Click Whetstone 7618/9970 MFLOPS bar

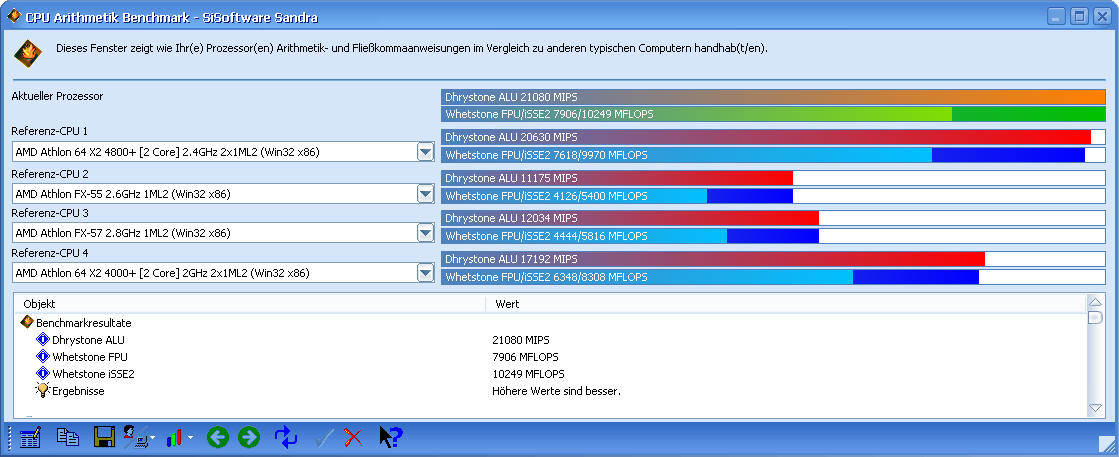click(x=774, y=154)
